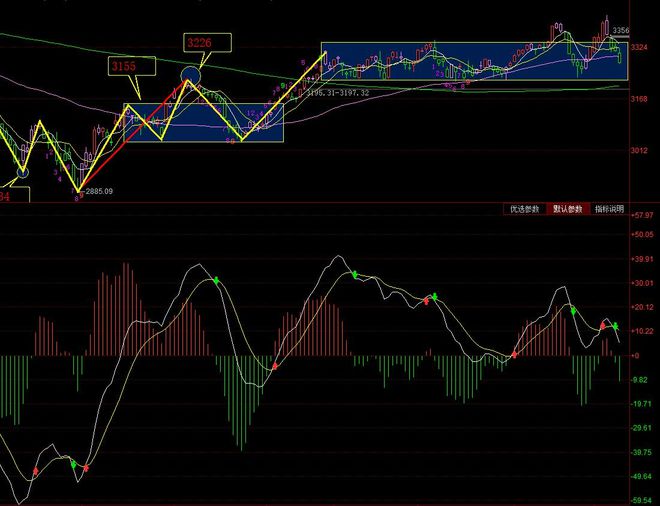Click the +57.97 indicator axis value

642,215
